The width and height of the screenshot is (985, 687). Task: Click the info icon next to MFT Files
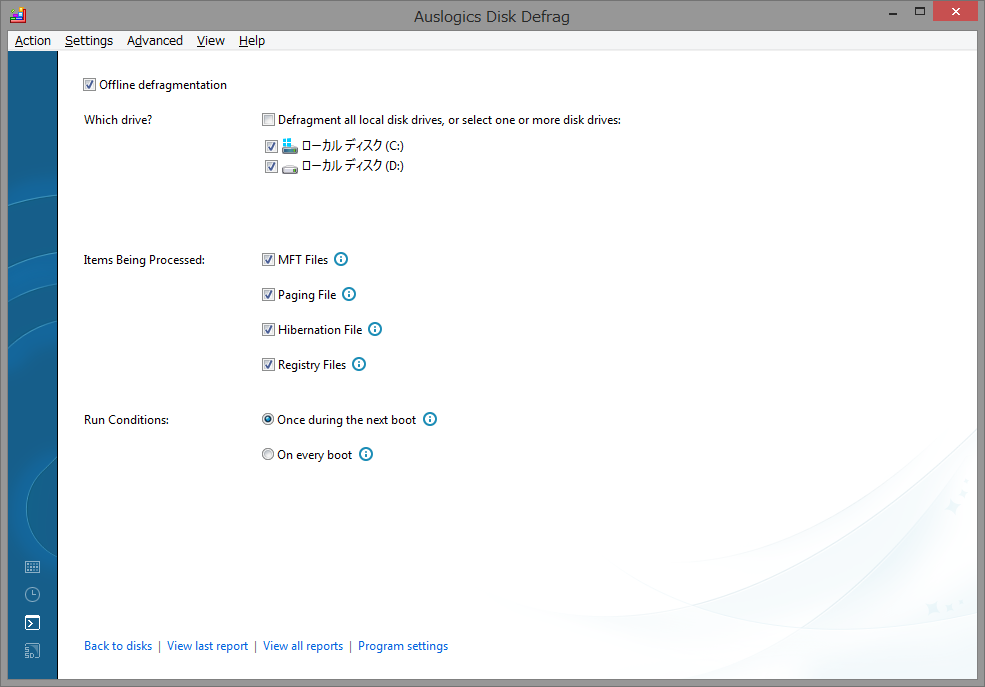coord(340,259)
